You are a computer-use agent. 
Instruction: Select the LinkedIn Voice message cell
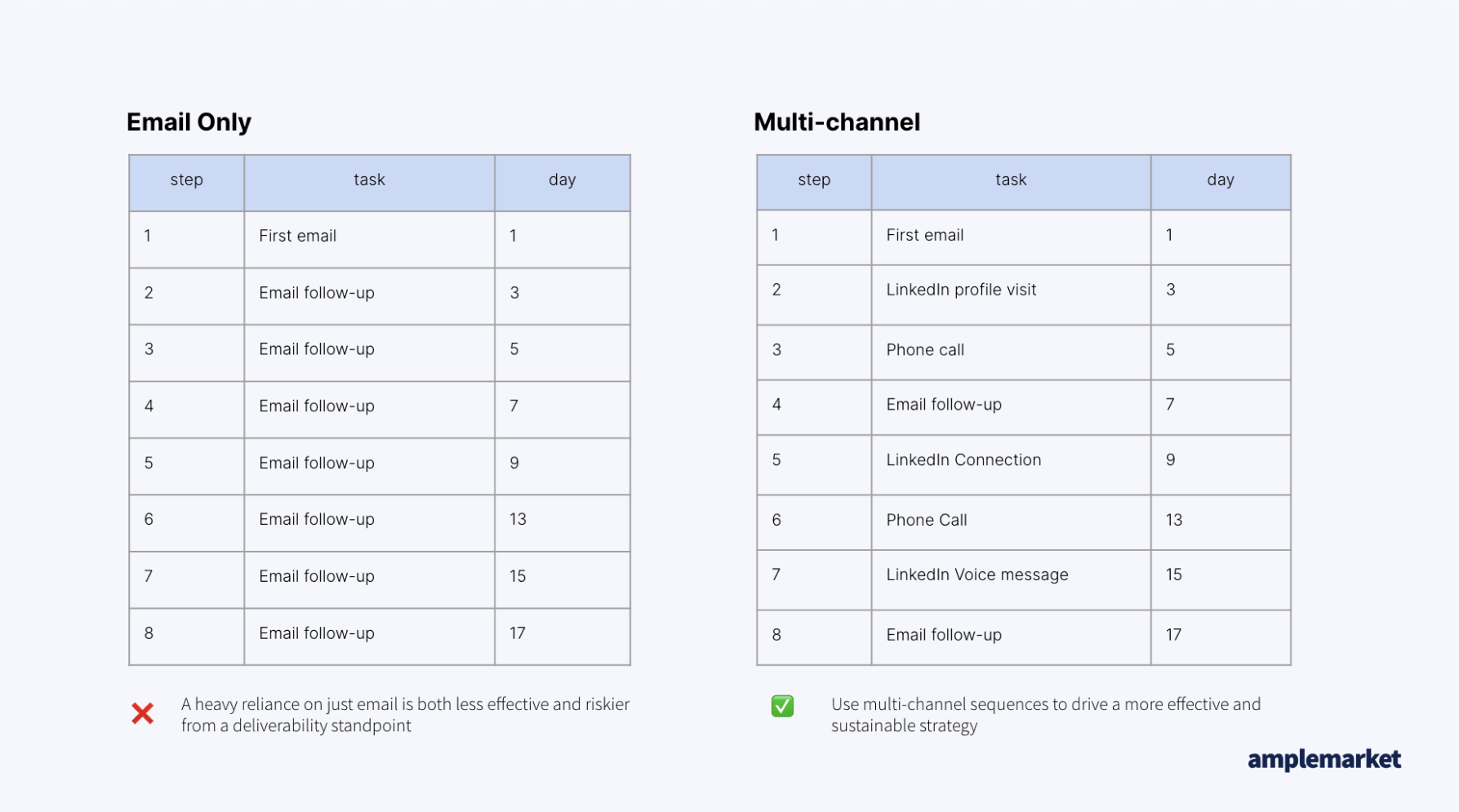pos(1011,579)
